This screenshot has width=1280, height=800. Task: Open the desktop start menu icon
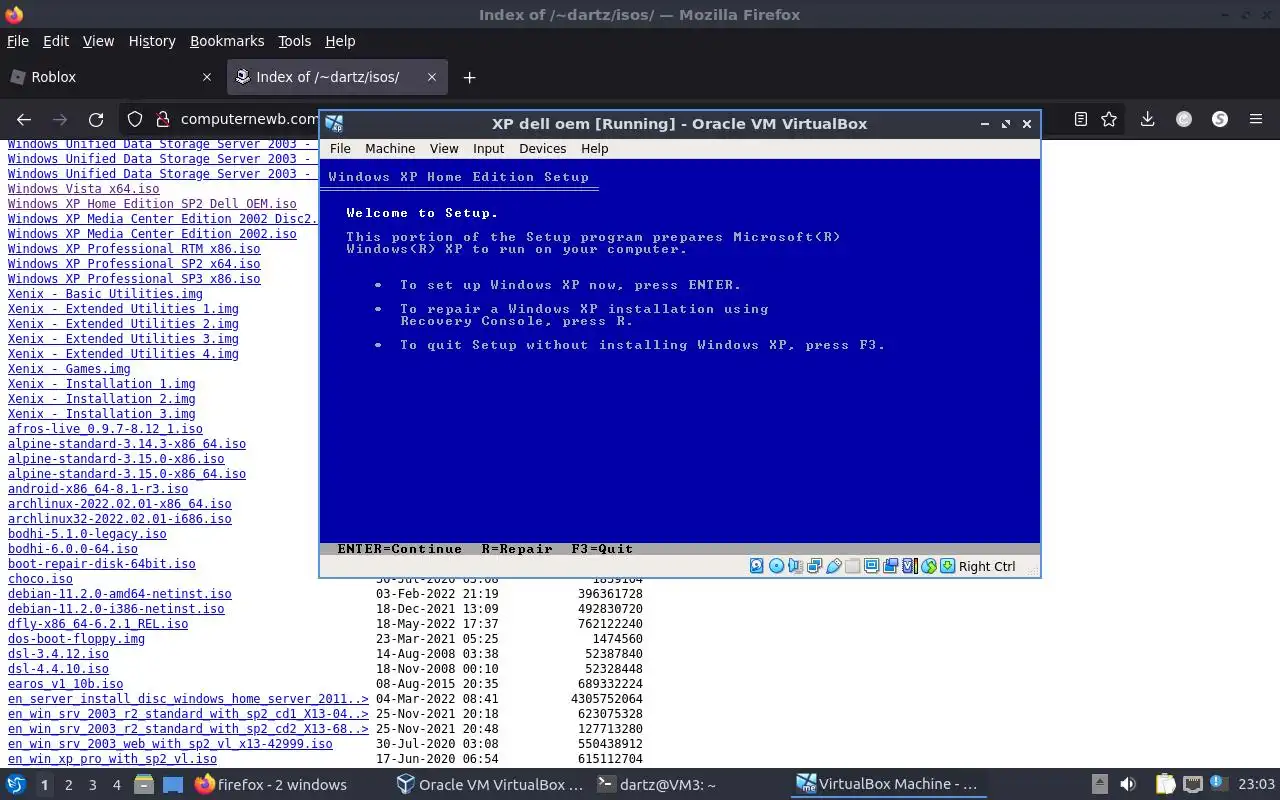point(16,785)
